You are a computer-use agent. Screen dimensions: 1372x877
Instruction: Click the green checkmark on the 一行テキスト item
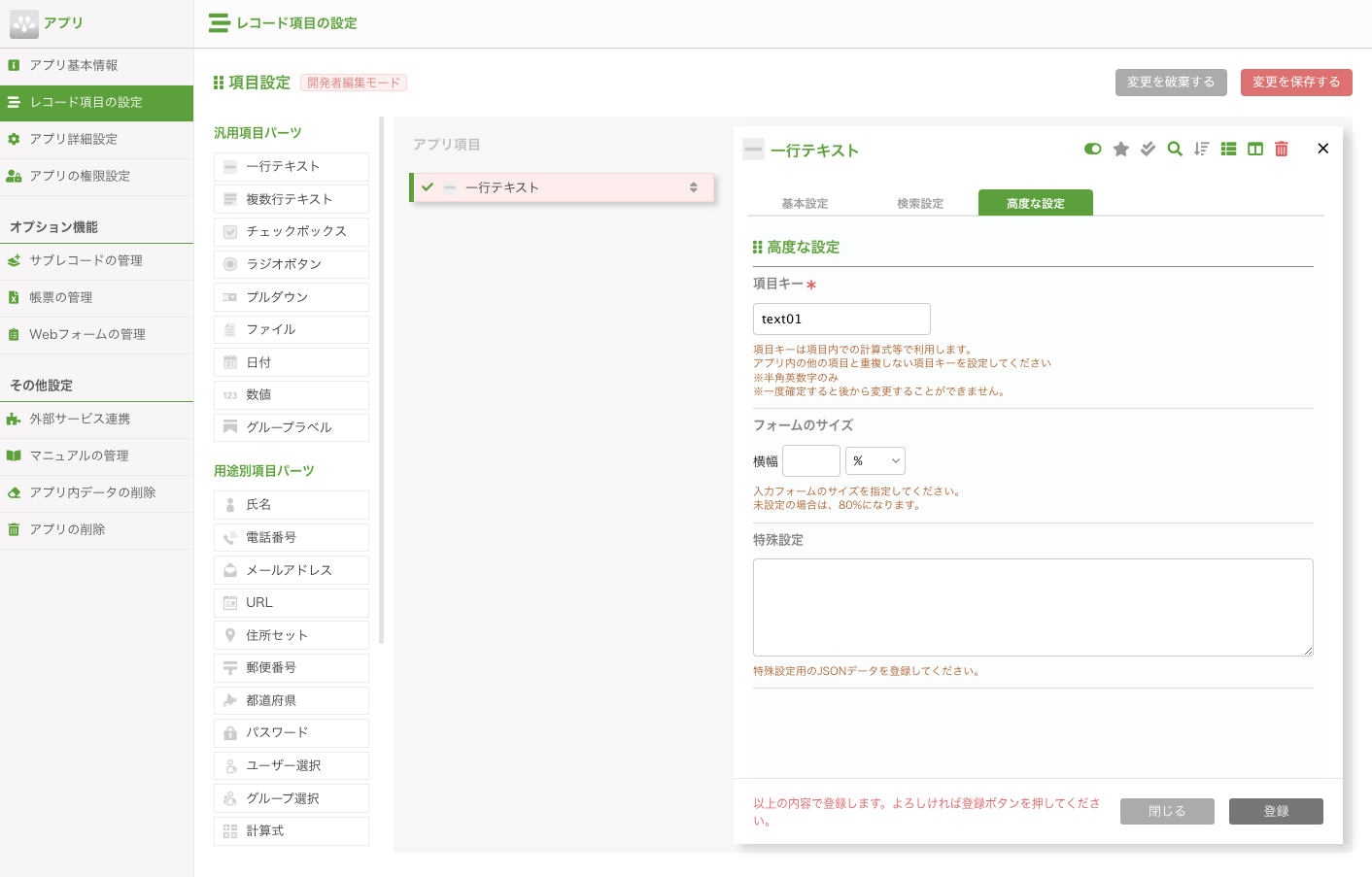click(x=428, y=188)
